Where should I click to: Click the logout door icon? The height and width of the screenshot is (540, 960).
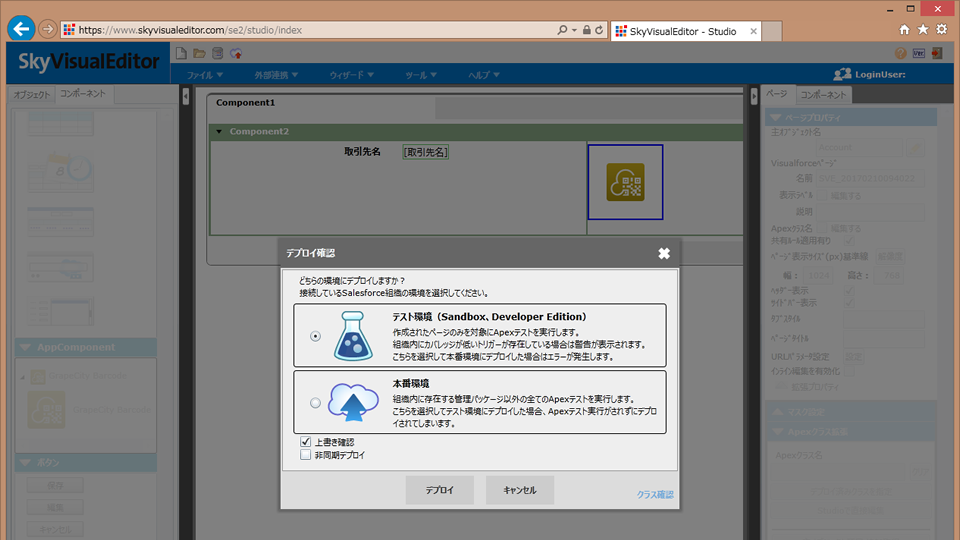(937, 53)
